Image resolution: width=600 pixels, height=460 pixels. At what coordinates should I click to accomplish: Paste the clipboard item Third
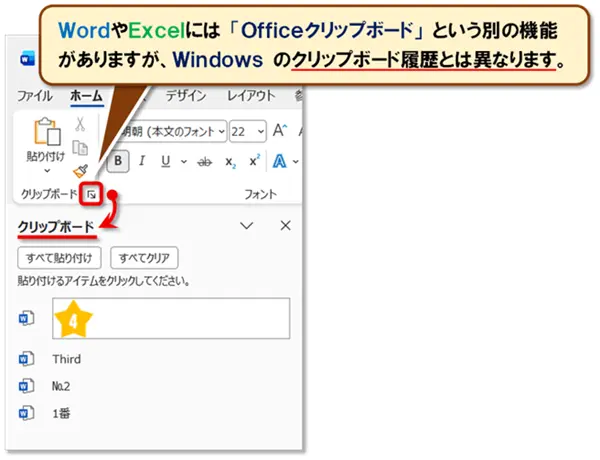(67, 359)
